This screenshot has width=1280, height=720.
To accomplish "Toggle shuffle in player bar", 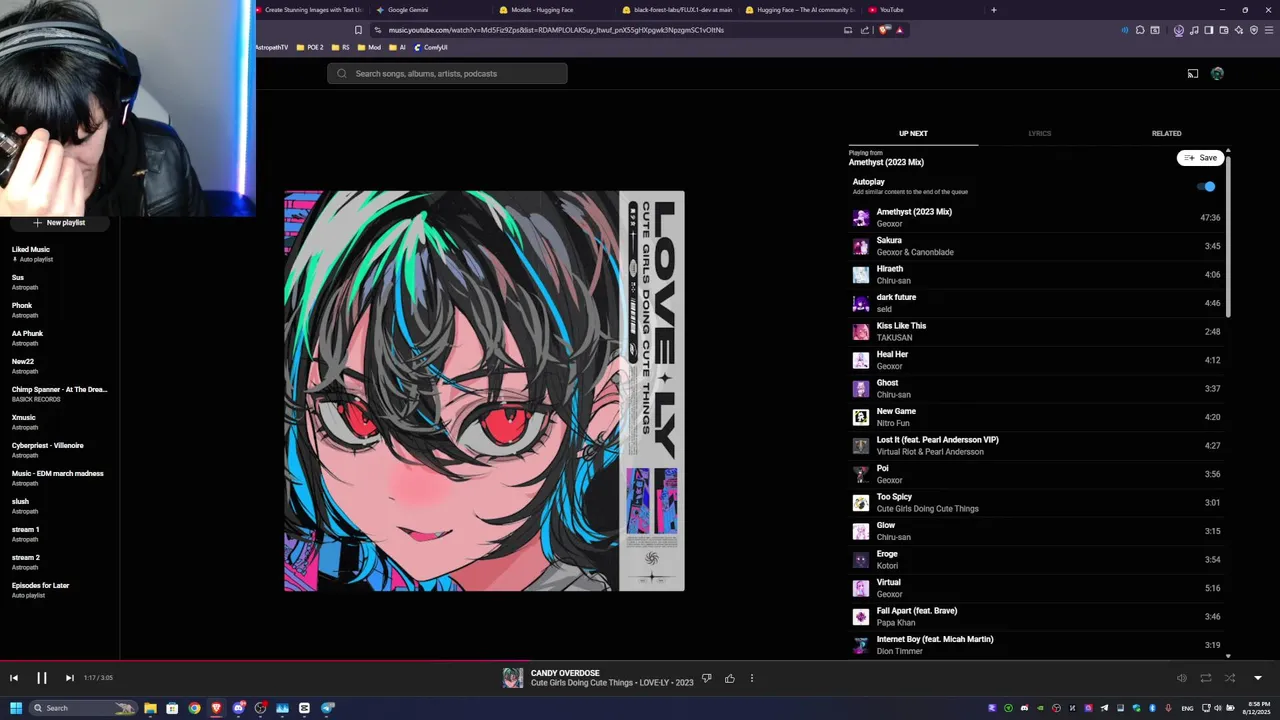I will pyautogui.click(x=1230, y=678).
